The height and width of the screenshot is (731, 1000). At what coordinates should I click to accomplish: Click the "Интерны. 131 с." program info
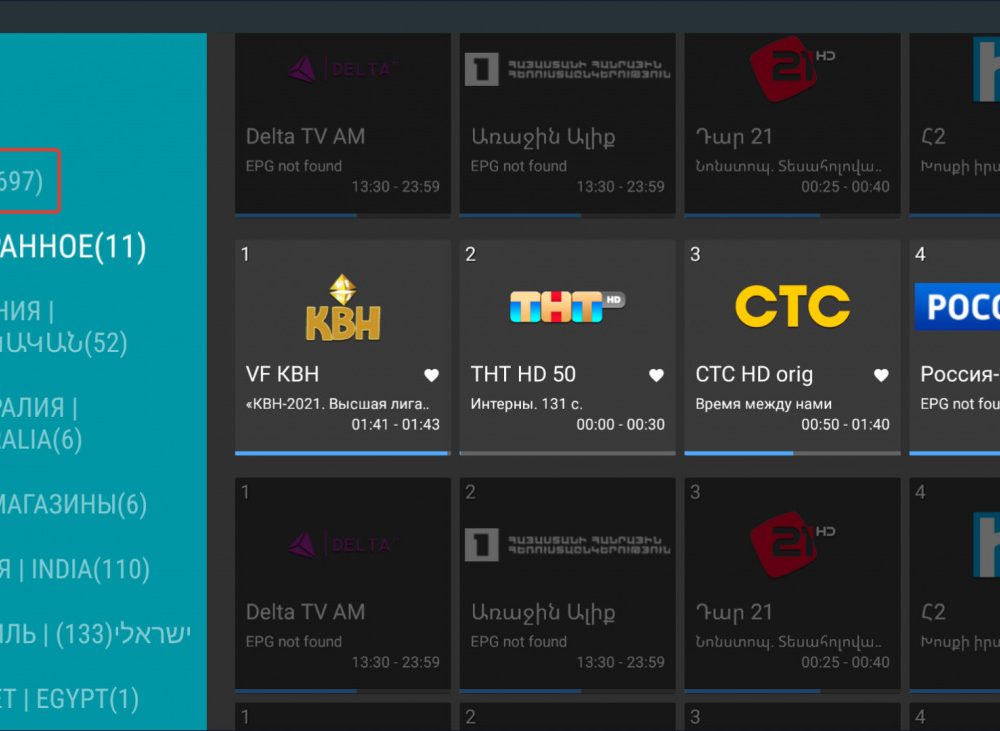click(527, 404)
